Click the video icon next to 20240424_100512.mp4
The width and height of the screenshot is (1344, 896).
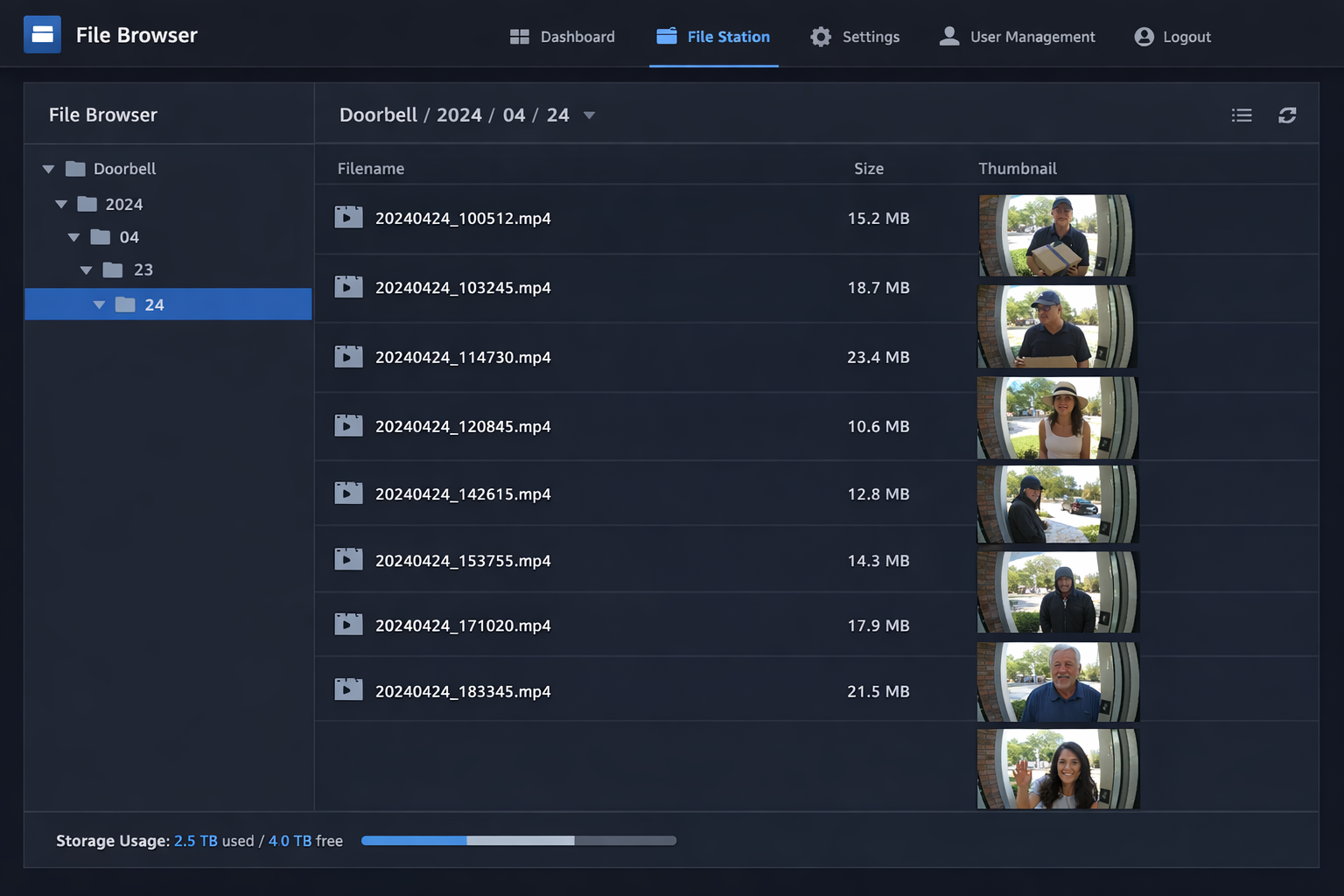(x=348, y=217)
